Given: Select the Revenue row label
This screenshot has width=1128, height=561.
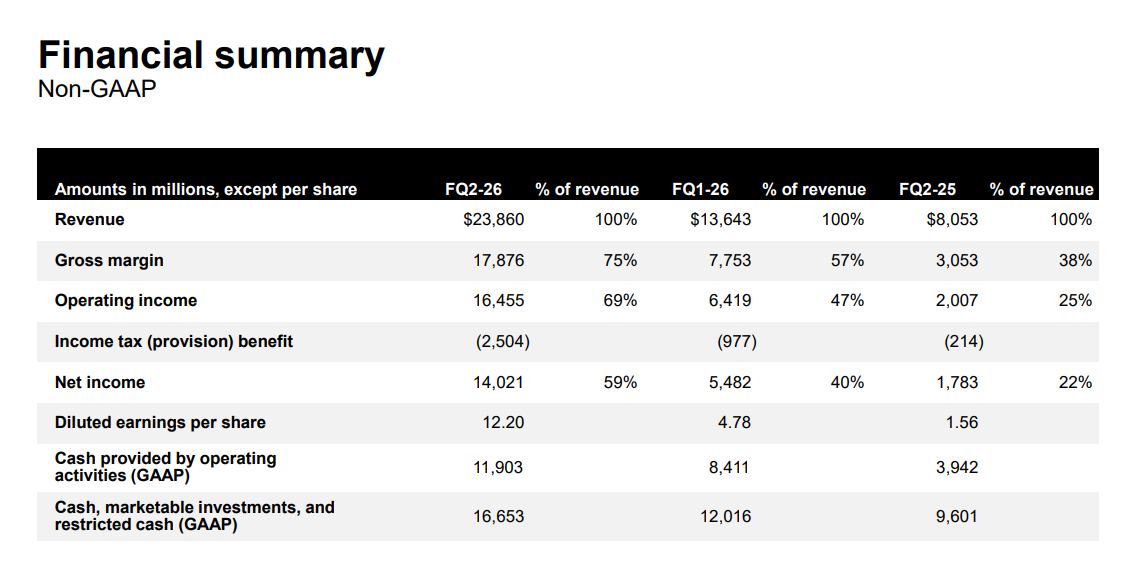Looking at the screenshot, I should 90,219.
